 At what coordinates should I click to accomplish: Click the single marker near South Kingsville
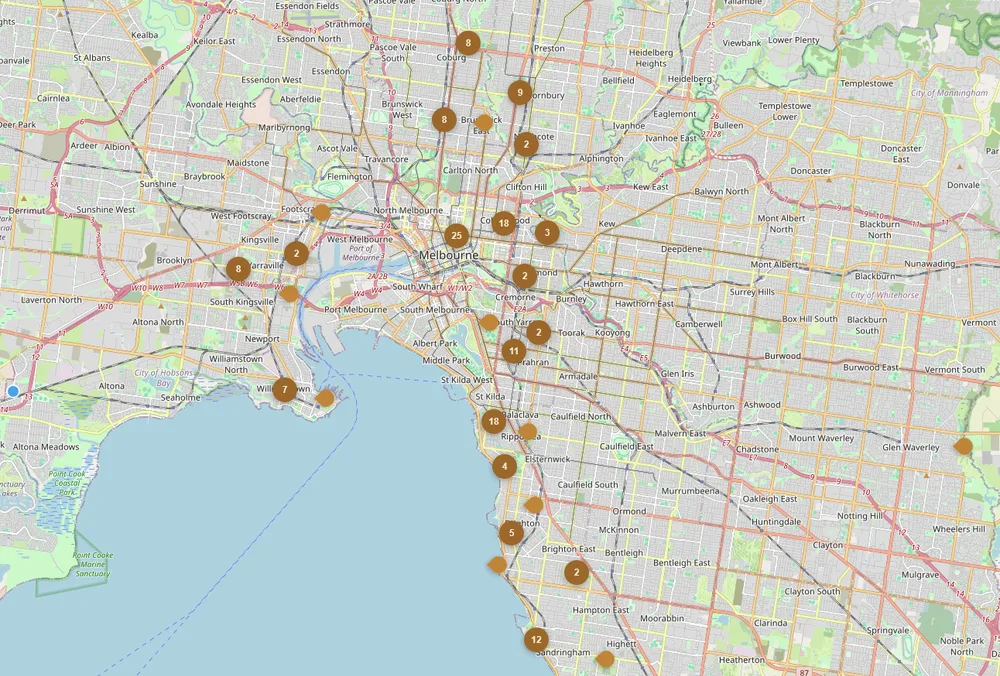[289, 293]
